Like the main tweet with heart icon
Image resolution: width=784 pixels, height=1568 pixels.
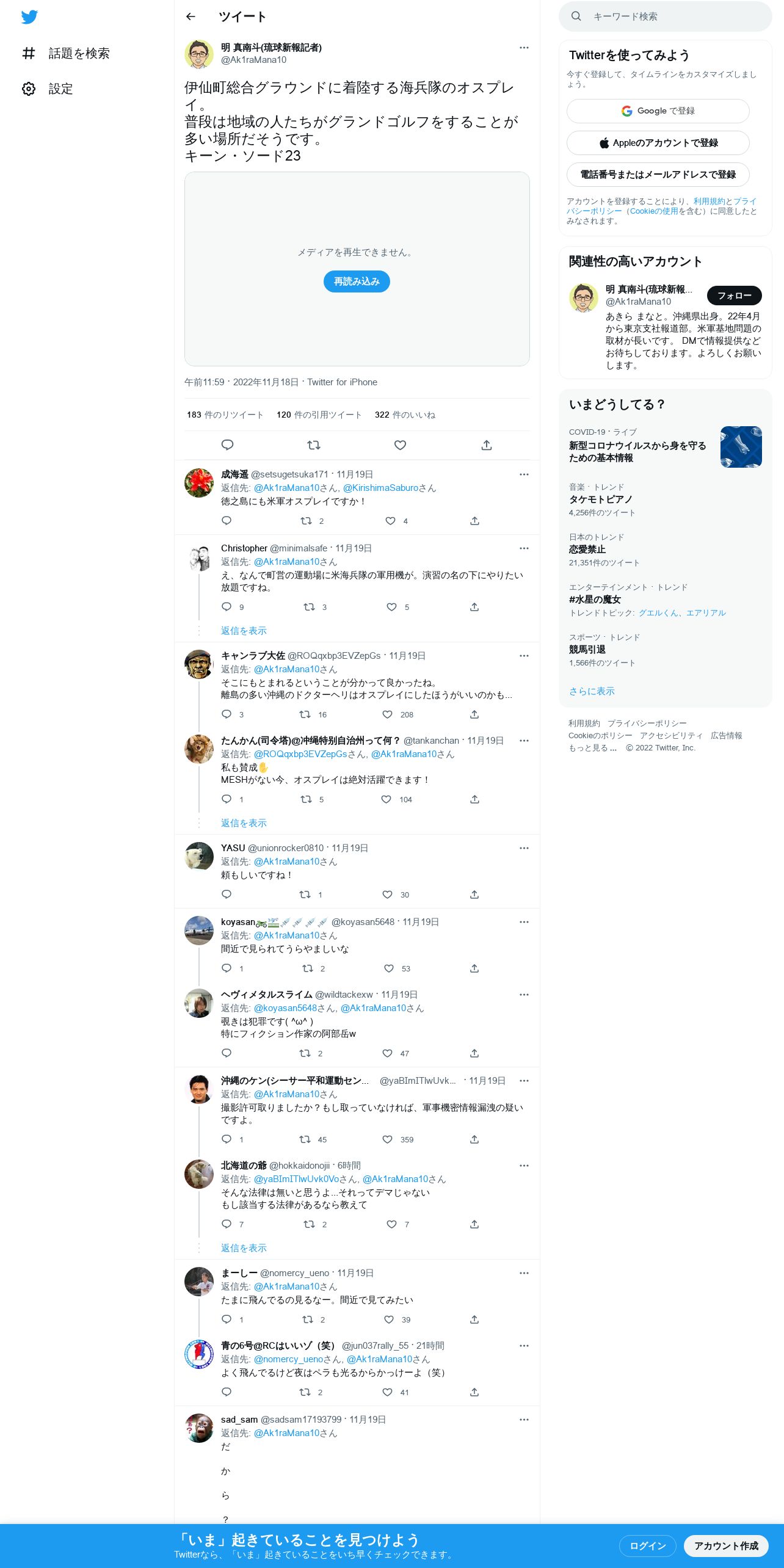pyautogui.click(x=400, y=445)
